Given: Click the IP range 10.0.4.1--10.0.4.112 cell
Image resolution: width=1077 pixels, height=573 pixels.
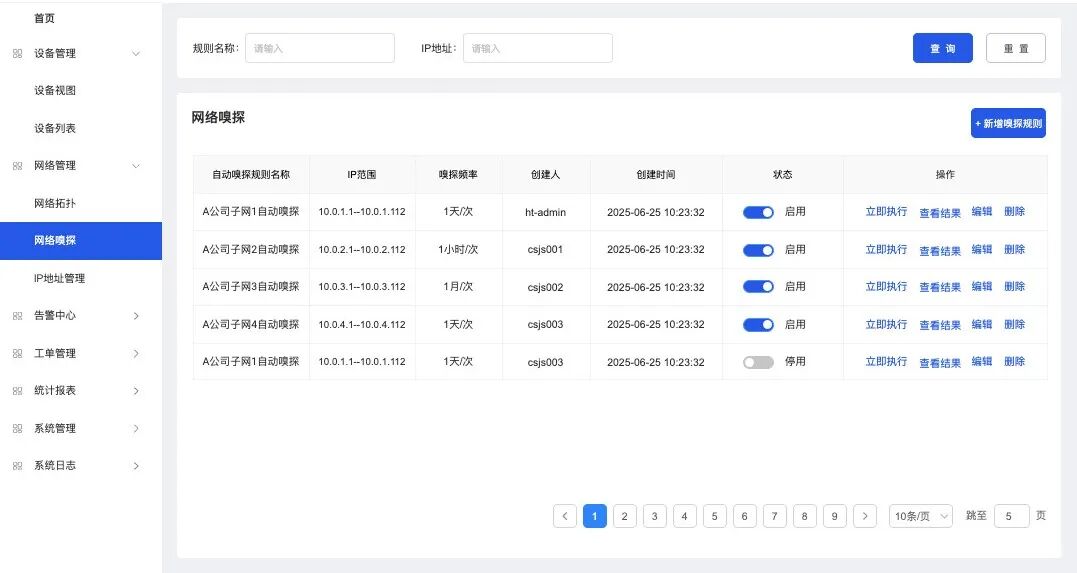Looking at the screenshot, I should coord(362,324).
